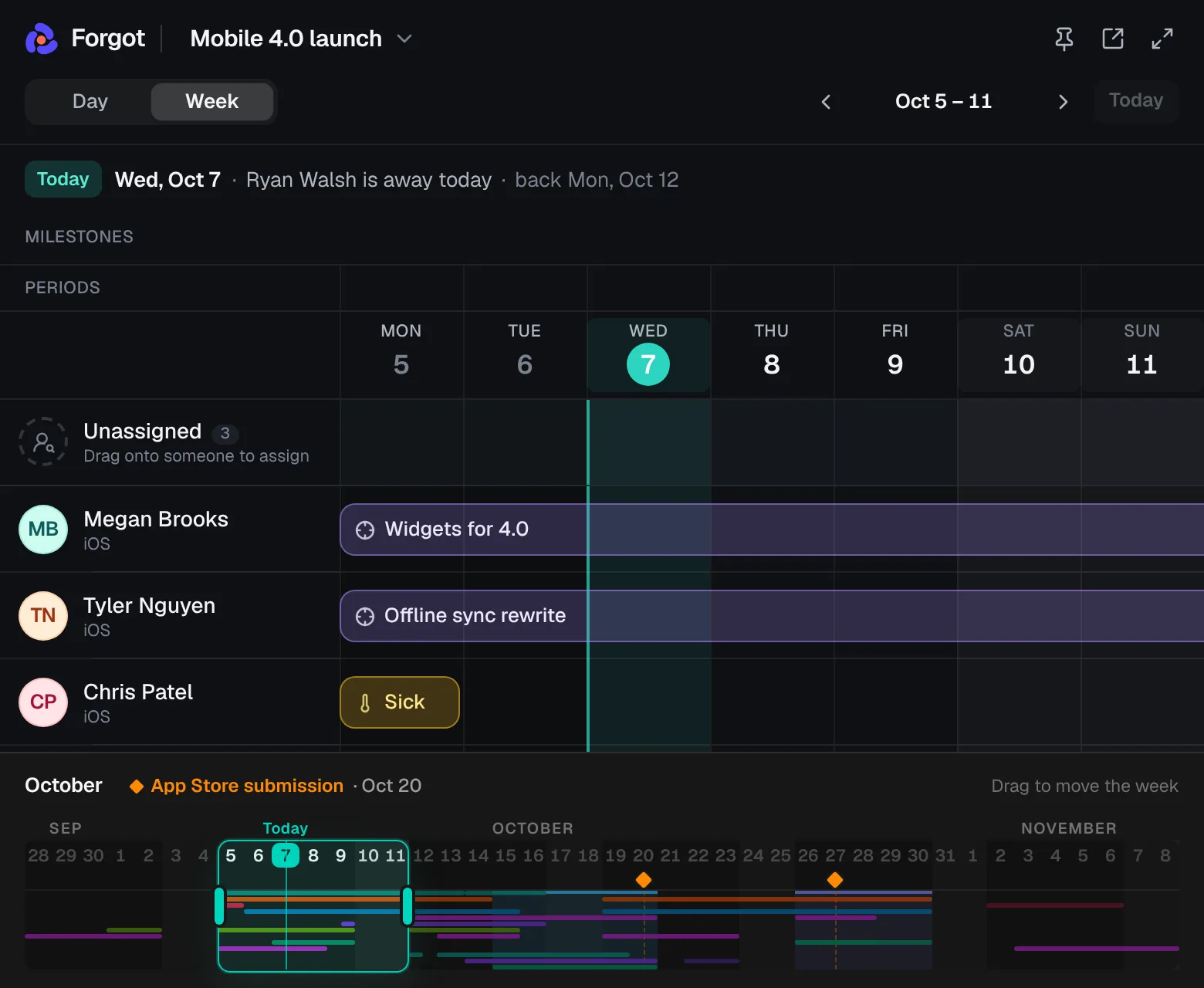Pin the view with the pin icon
The height and width of the screenshot is (988, 1204).
pyautogui.click(x=1064, y=39)
